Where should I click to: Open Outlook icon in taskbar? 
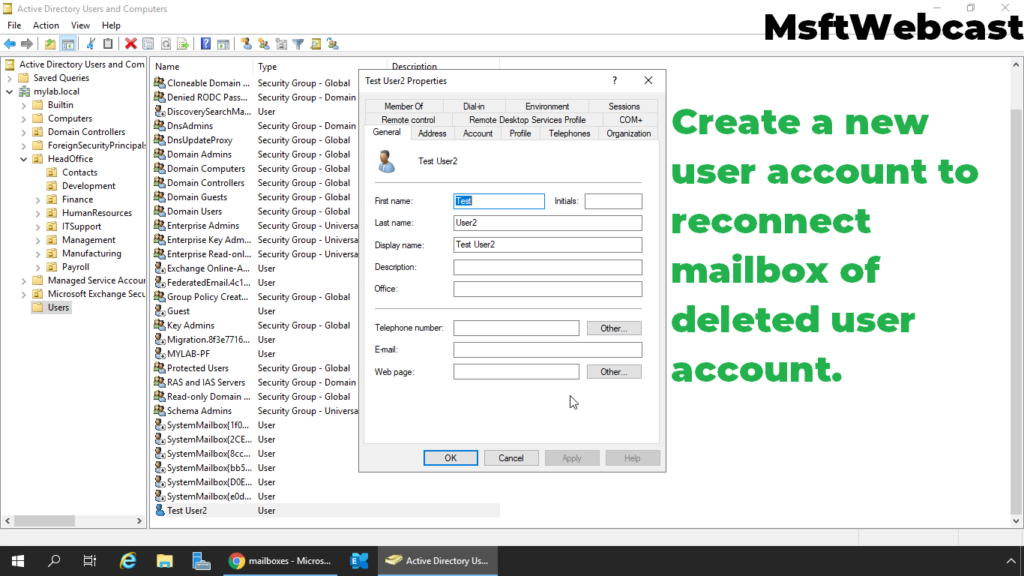click(x=359, y=560)
